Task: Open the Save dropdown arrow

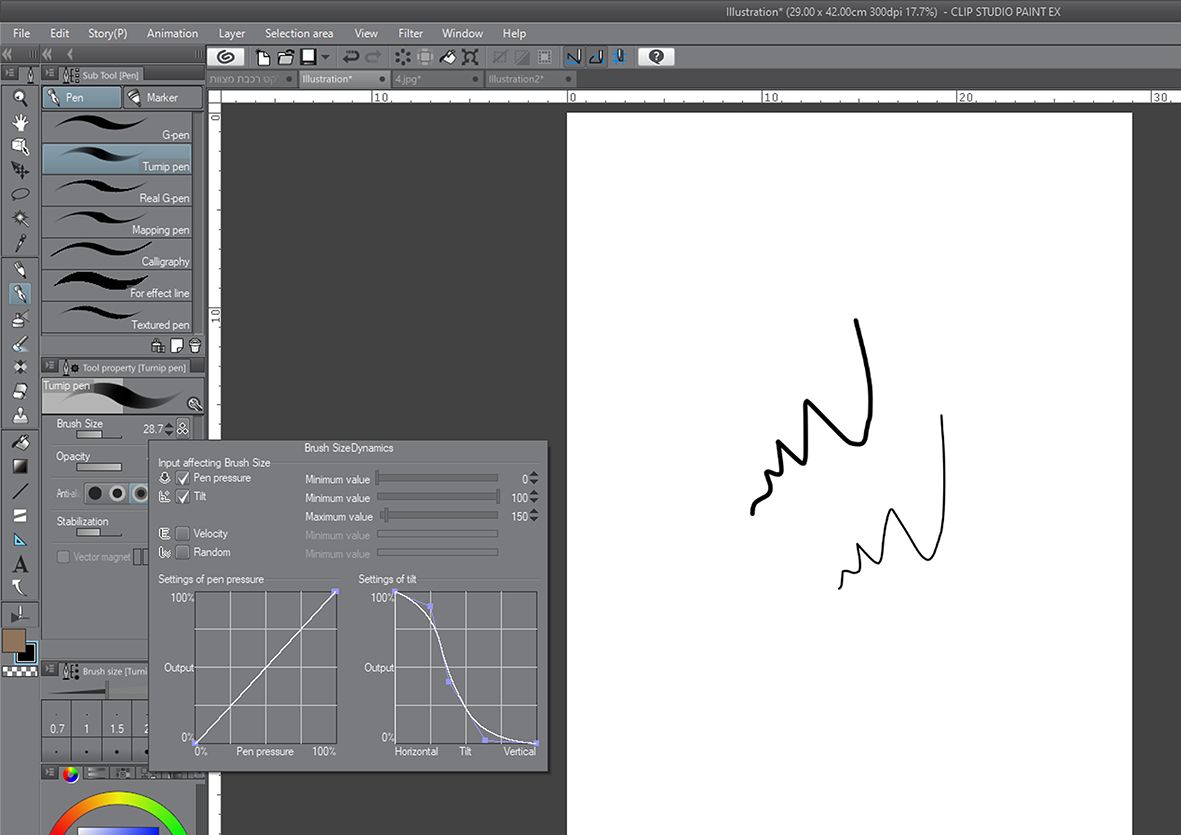Action: [x=325, y=57]
